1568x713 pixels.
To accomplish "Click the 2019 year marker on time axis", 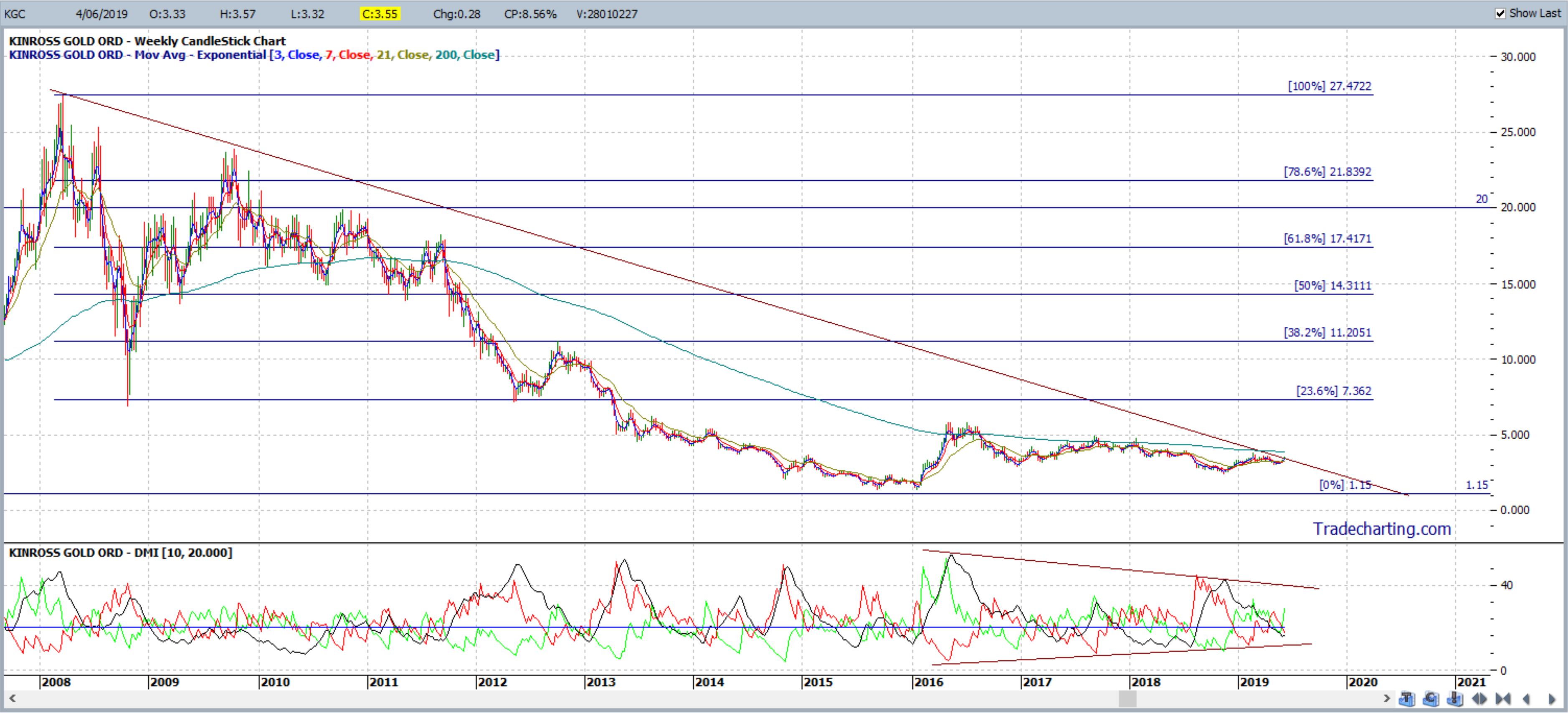I will (1254, 682).
